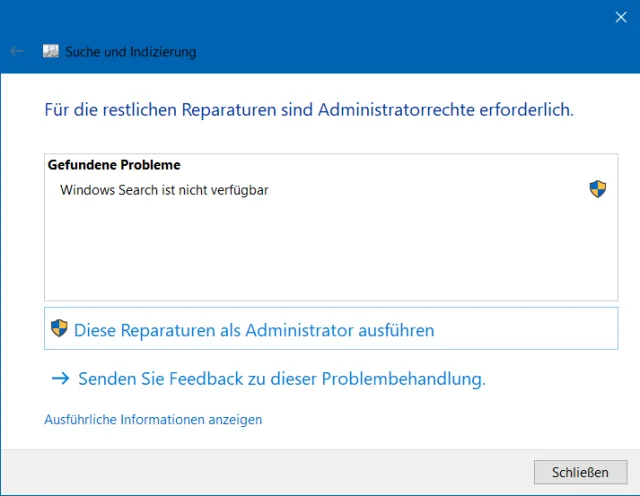Select the Windows Search ist nicht verfügbar entry

pyautogui.click(x=164, y=189)
